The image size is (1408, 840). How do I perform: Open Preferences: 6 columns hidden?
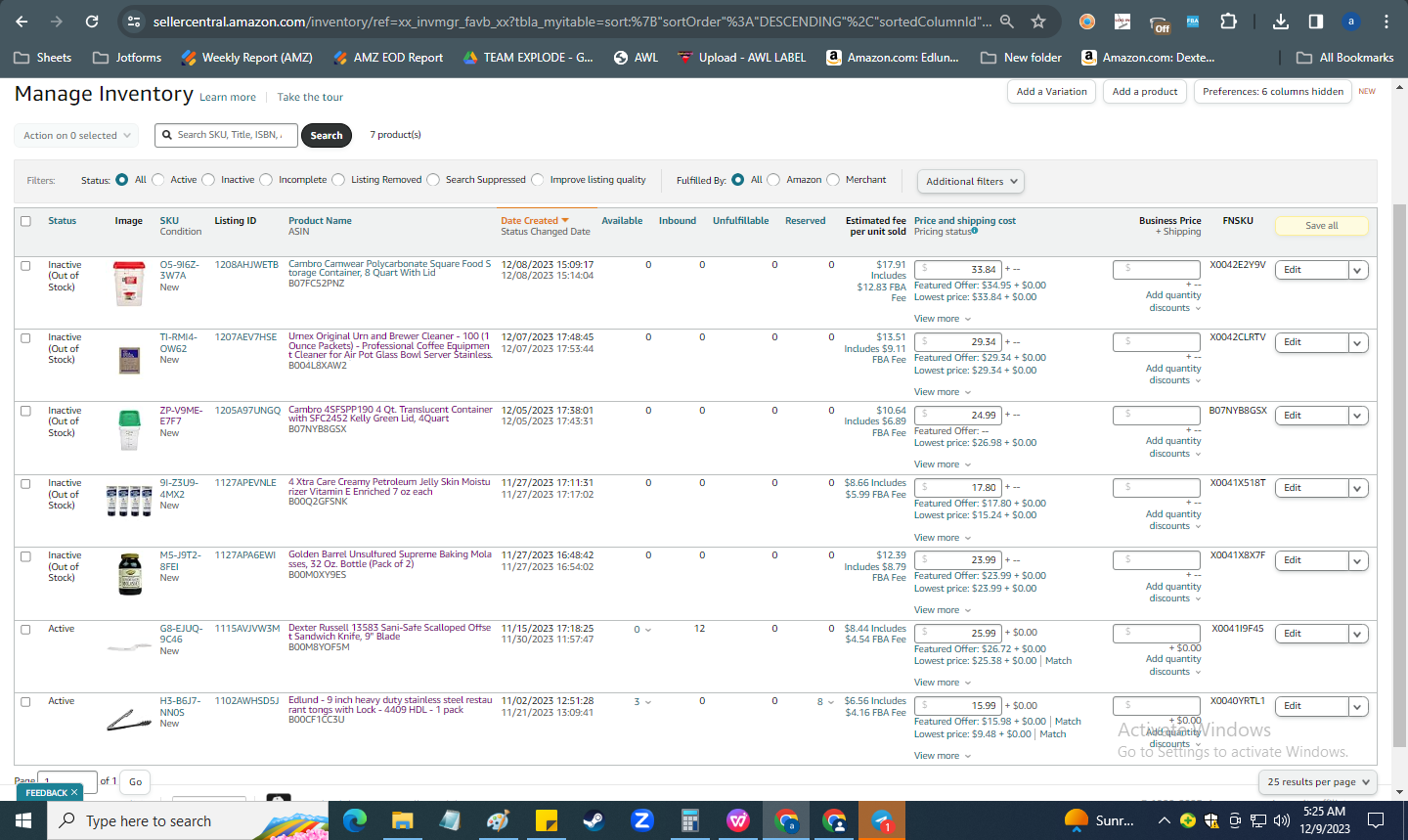[x=1273, y=92]
